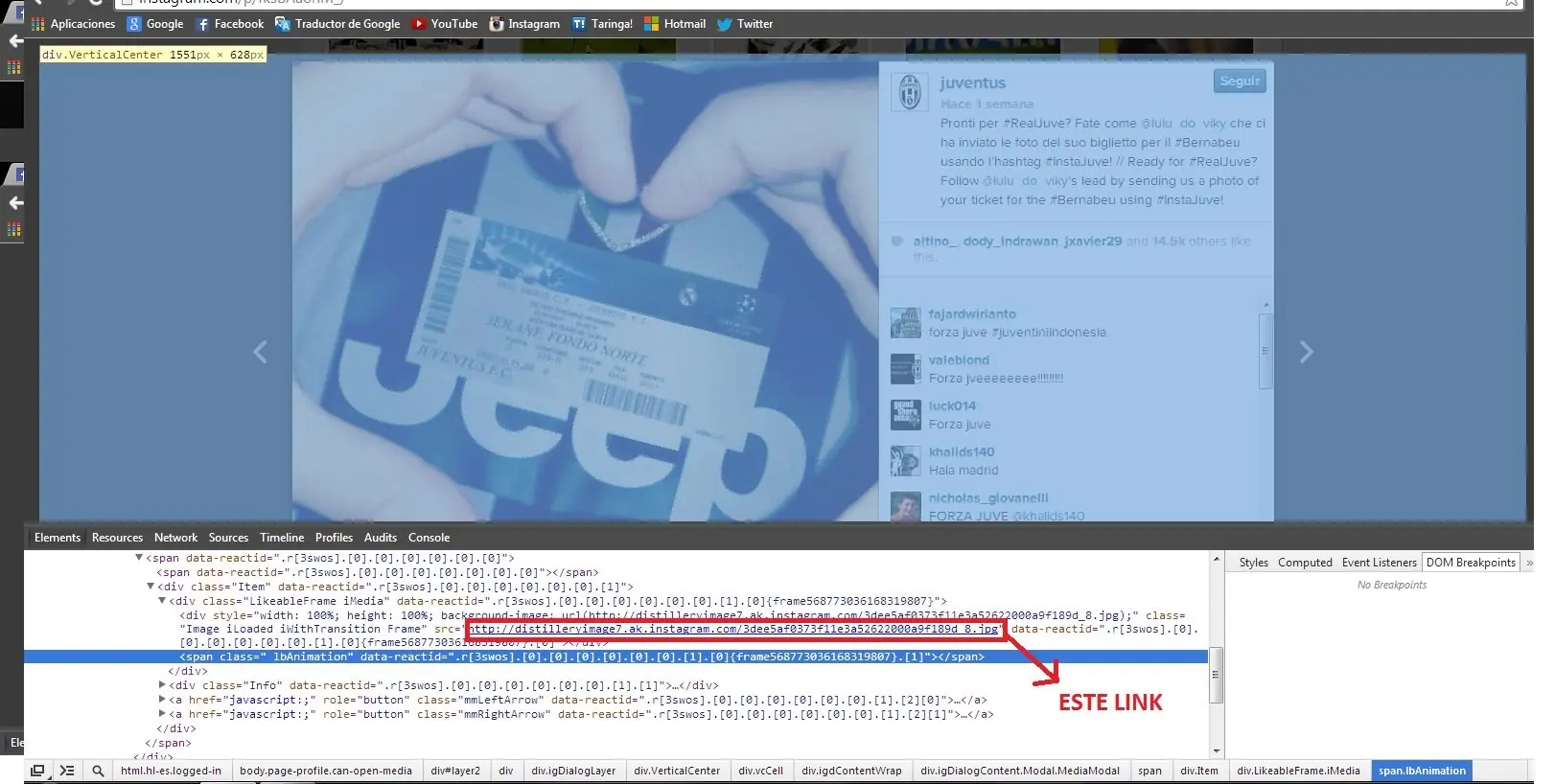Viewport: 1555px width, 784px height.
Task: Switch to the Resources tab
Action: coord(117,538)
